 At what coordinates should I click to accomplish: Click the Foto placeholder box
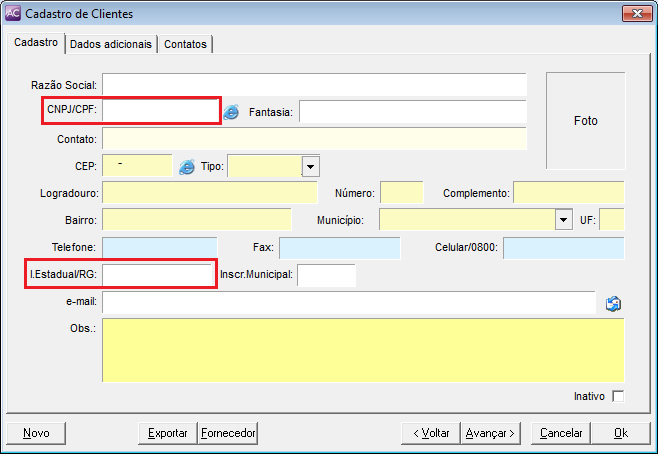tap(585, 120)
